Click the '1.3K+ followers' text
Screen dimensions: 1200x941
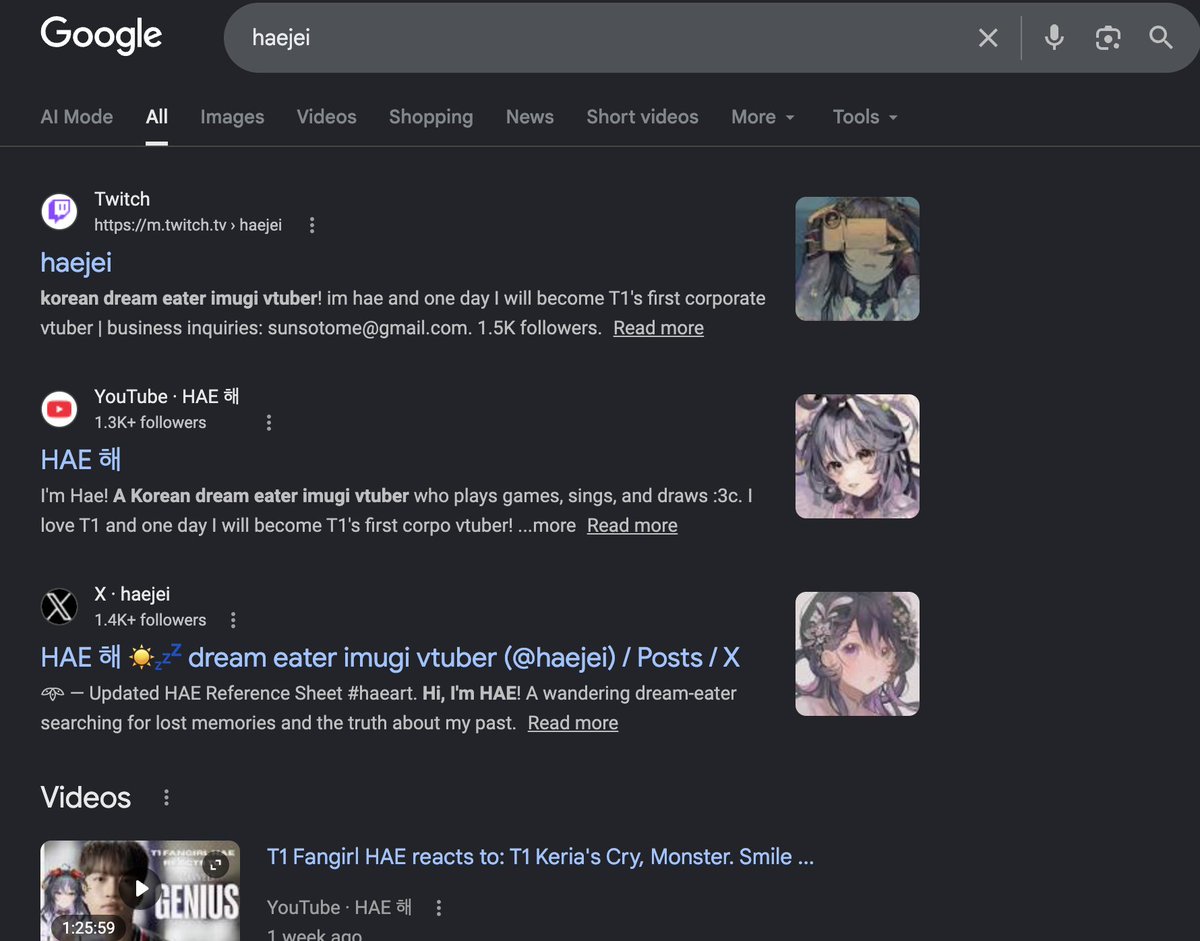(x=150, y=423)
